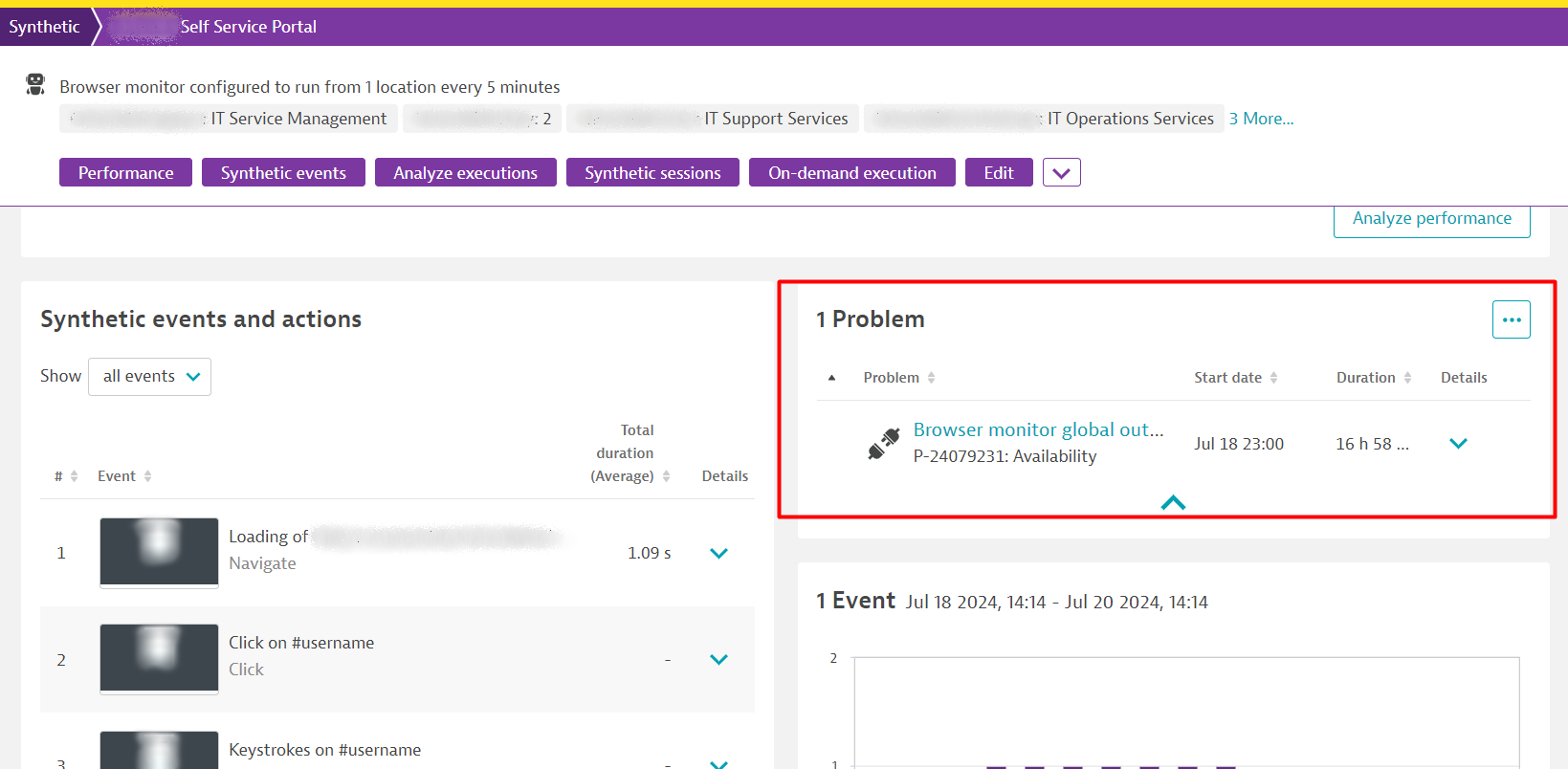Viewport: 1568px width, 769px height.
Task: Open the 'all events' Show dropdown
Action: tap(150, 377)
